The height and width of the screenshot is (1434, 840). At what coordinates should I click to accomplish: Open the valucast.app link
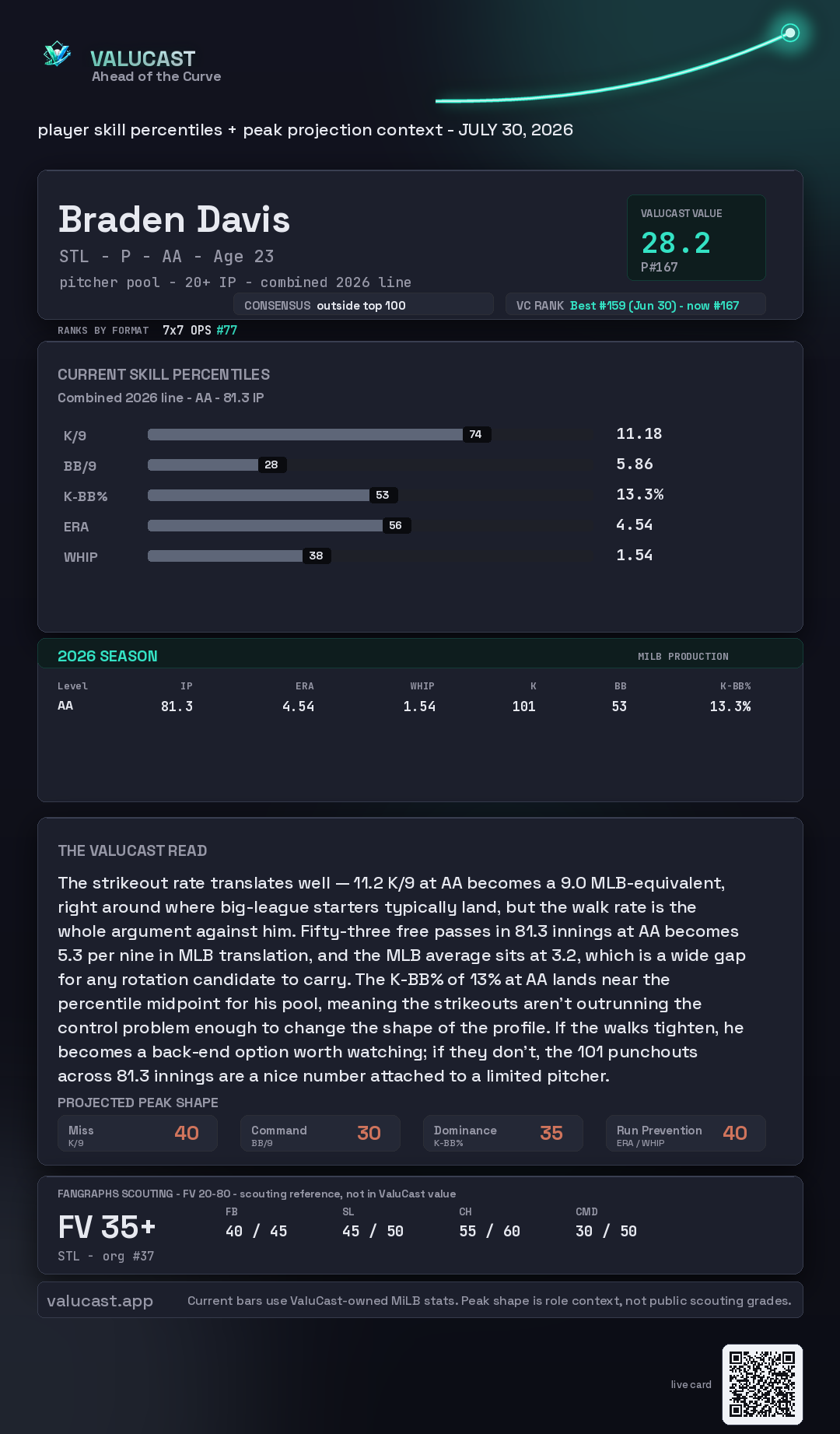pyautogui.click(x=100, y=1300)
